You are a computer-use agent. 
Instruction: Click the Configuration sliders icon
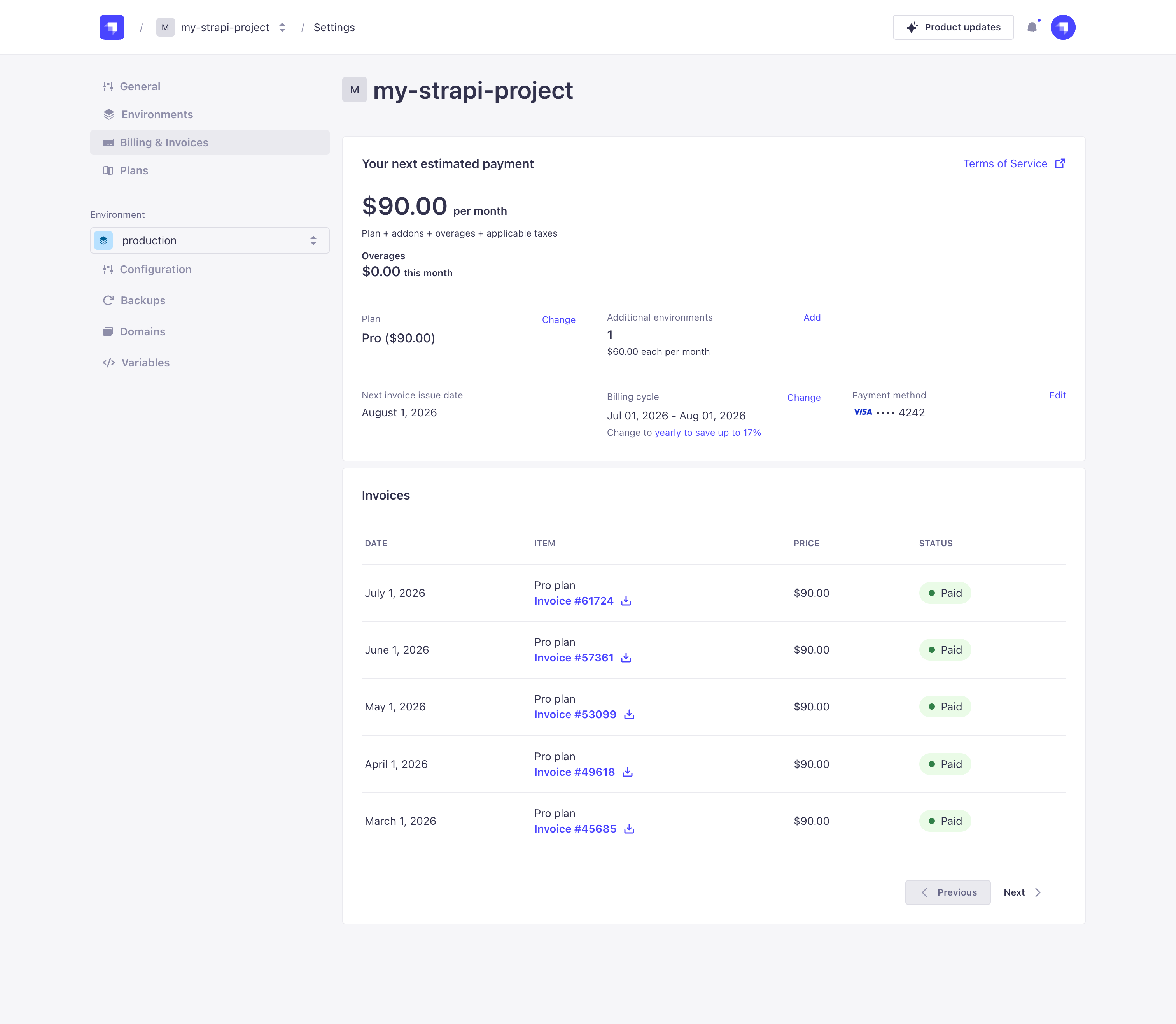[108, 270]
